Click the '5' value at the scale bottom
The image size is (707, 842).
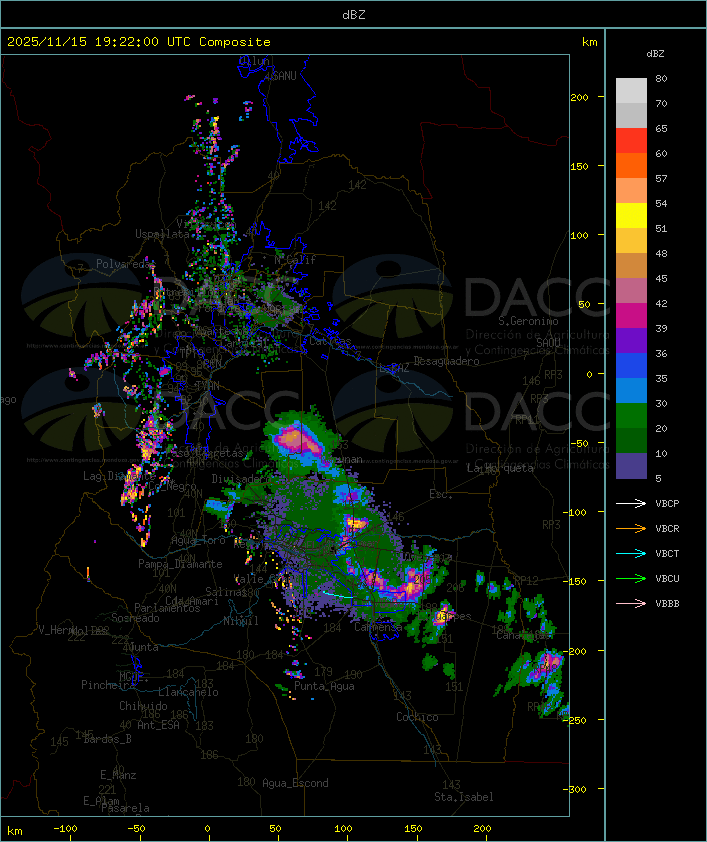658,478
